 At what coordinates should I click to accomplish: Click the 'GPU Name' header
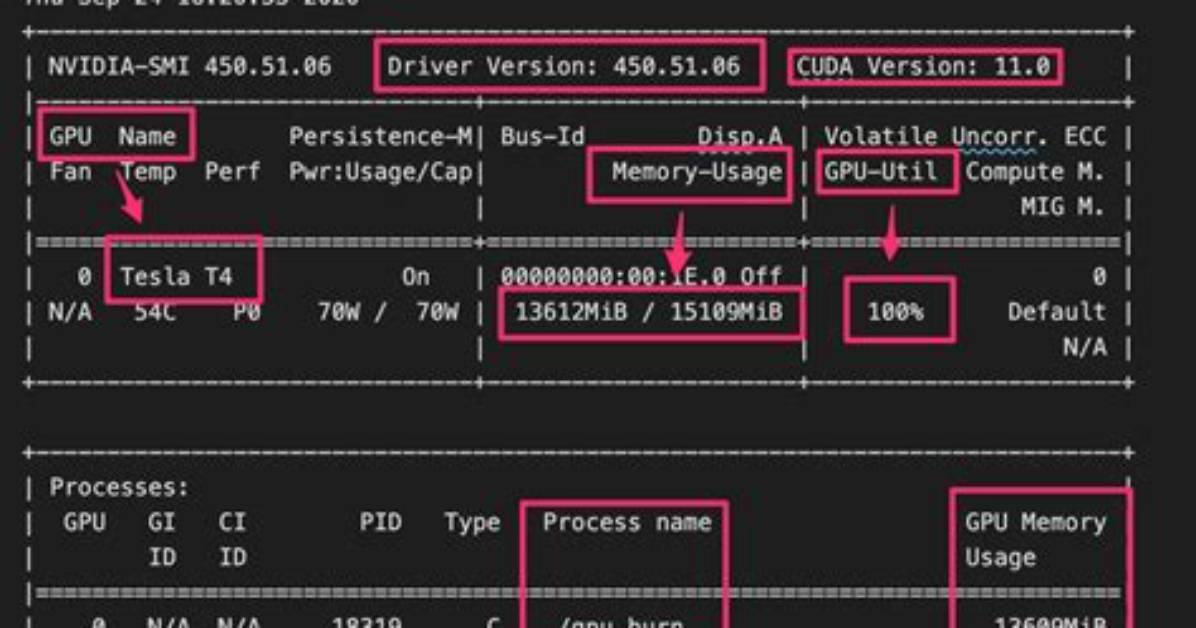(x=113, y=137)
